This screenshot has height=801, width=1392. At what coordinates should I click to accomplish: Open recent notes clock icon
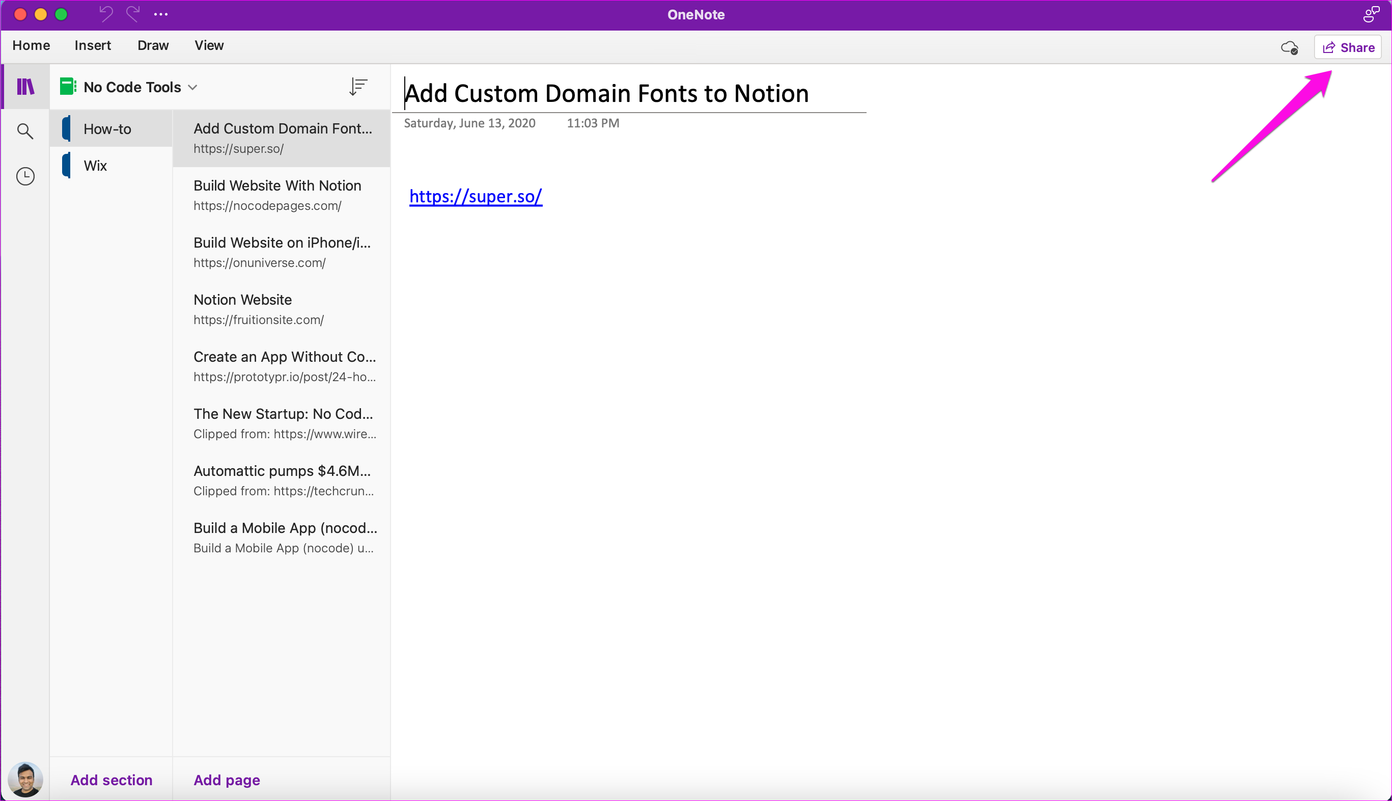26,176
